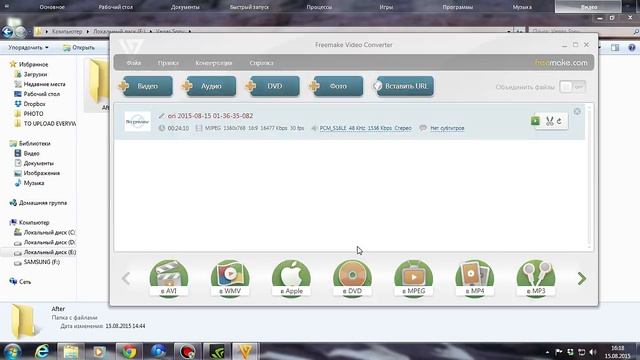
Task: Click the file title ori 2015-08-15 01-36-35-082
Action: click(x=210, y=116)
